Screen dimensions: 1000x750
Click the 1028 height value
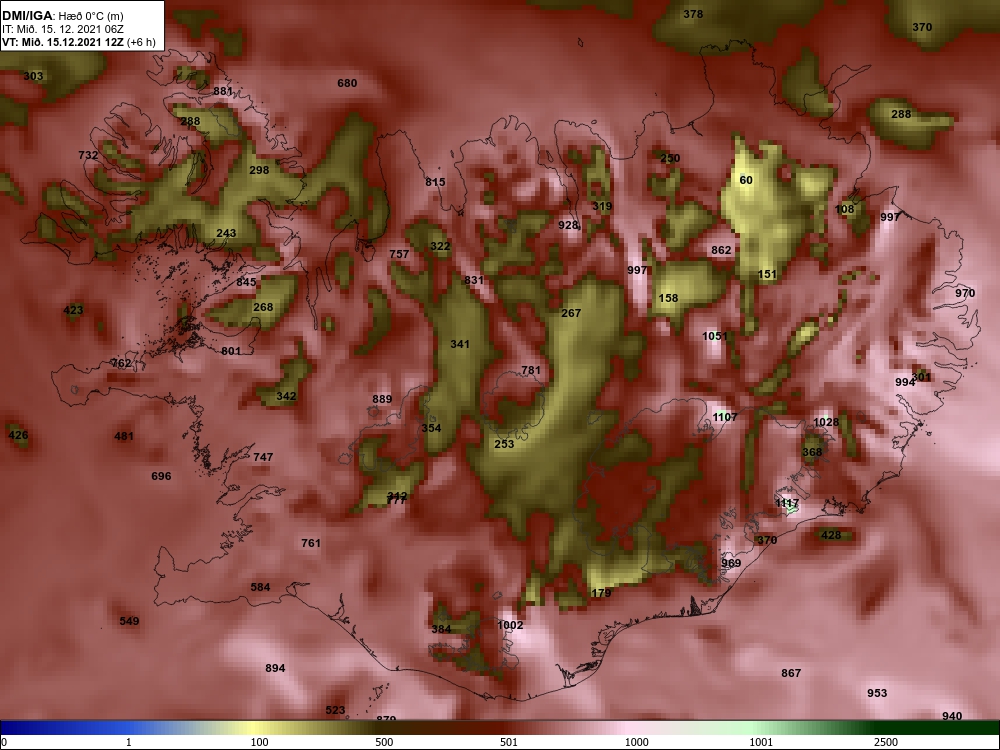coord(827,422)
